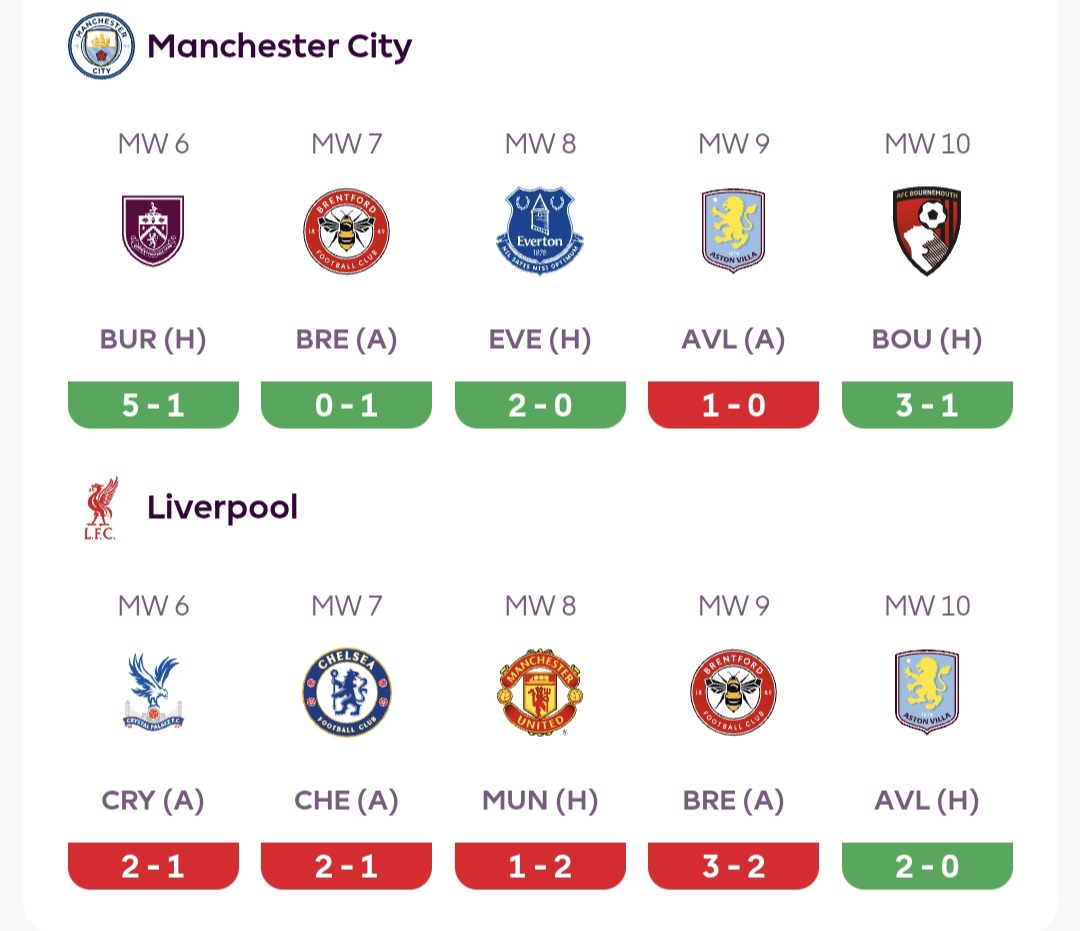Click the Manchester United badge for MW 8
This screenshot has height=931, width=1080.
click(540, 692)
